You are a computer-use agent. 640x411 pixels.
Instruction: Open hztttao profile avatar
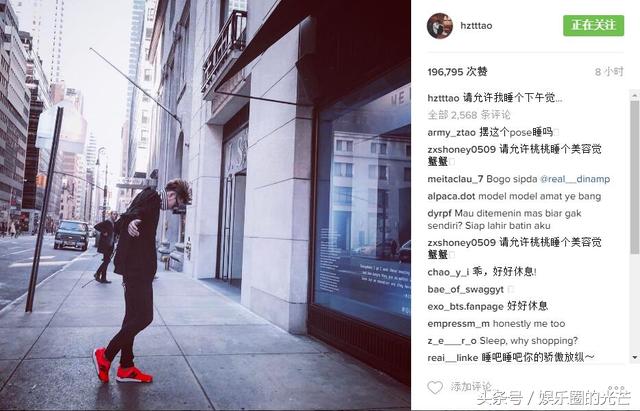pyautogui.click(x=440, y=26)
